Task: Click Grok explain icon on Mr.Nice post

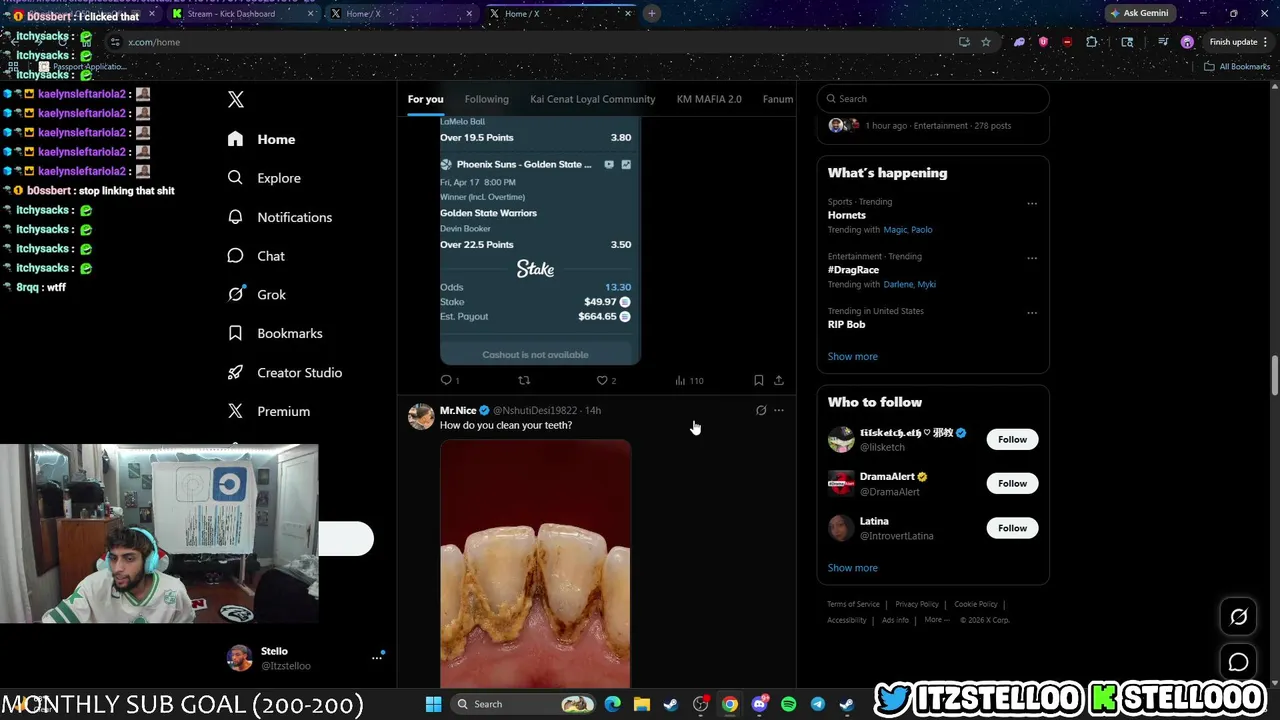Action: point(761,410)
